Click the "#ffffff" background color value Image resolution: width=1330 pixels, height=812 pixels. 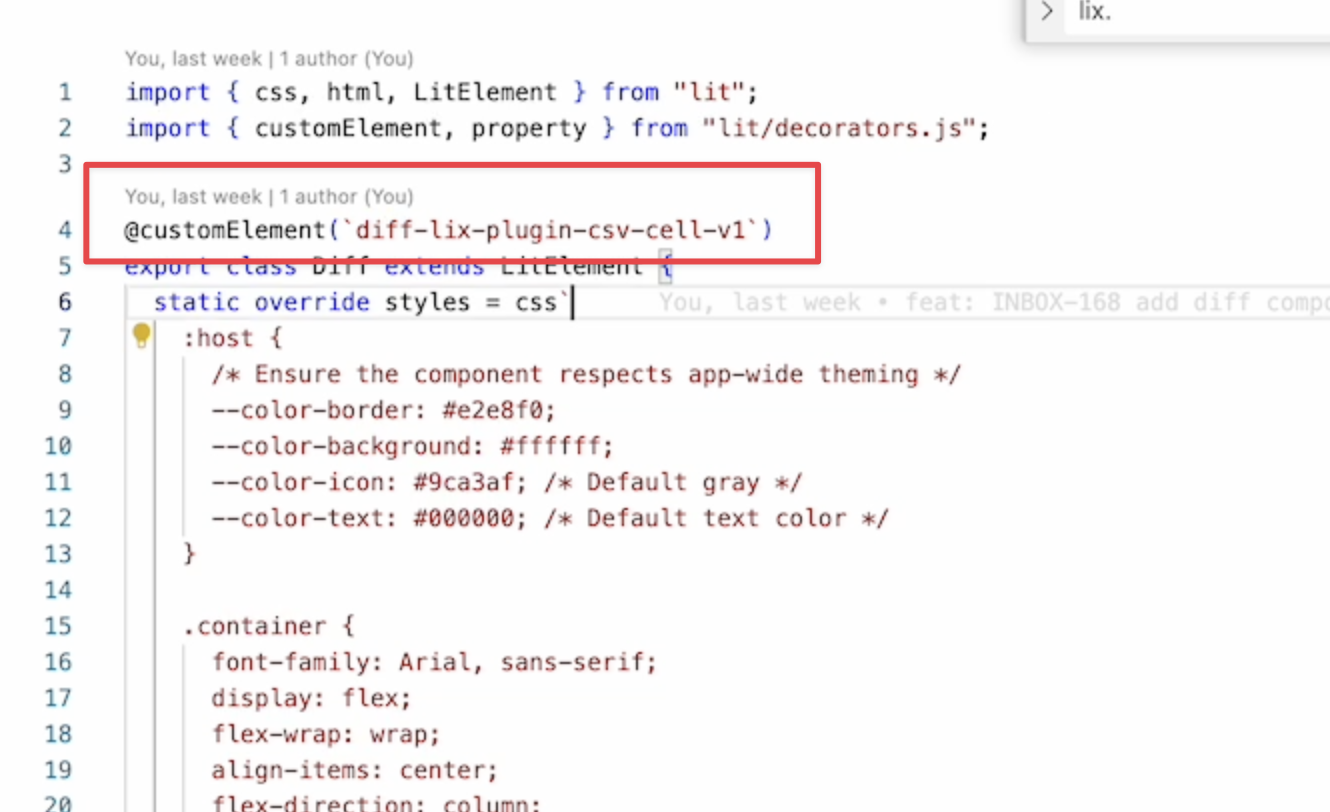pos(550,446)
